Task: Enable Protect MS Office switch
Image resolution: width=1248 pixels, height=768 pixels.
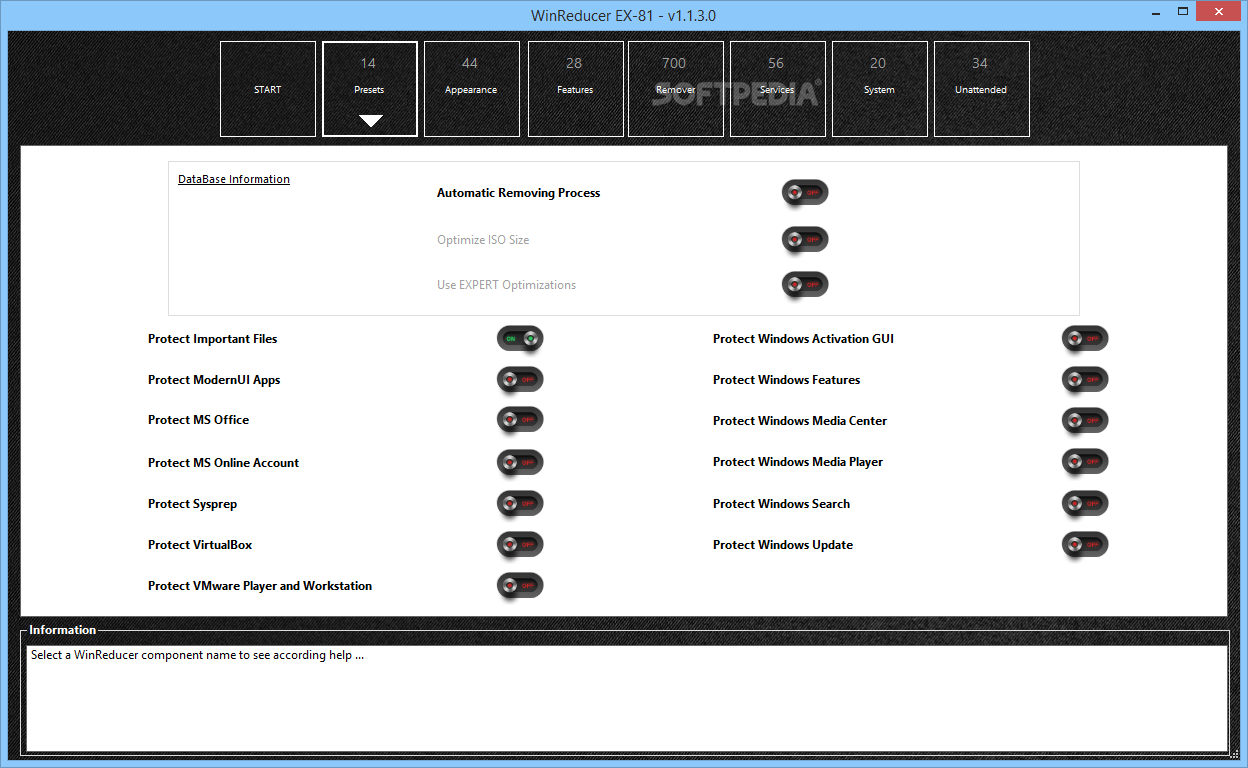Action: 520,420
